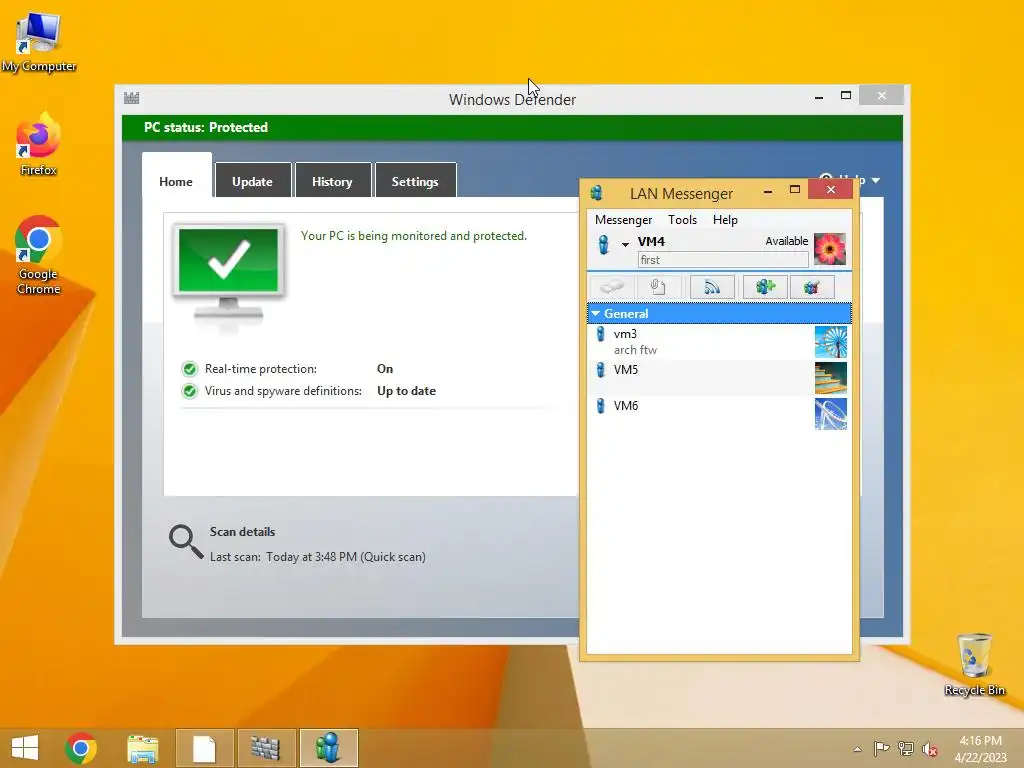Open Broadcast Message with the signal icon

[x=712, y=287]
